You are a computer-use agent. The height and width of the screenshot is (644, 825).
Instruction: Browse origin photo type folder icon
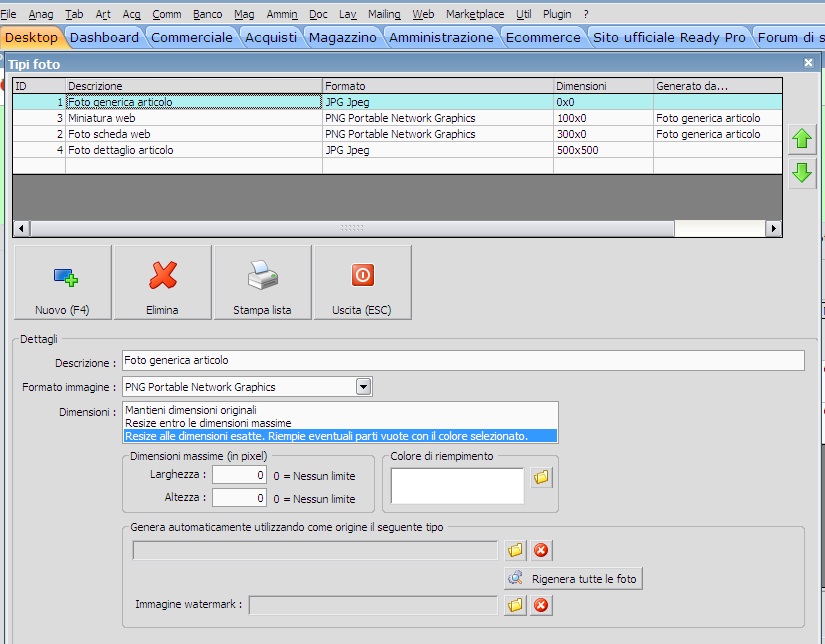pos(515,550)
